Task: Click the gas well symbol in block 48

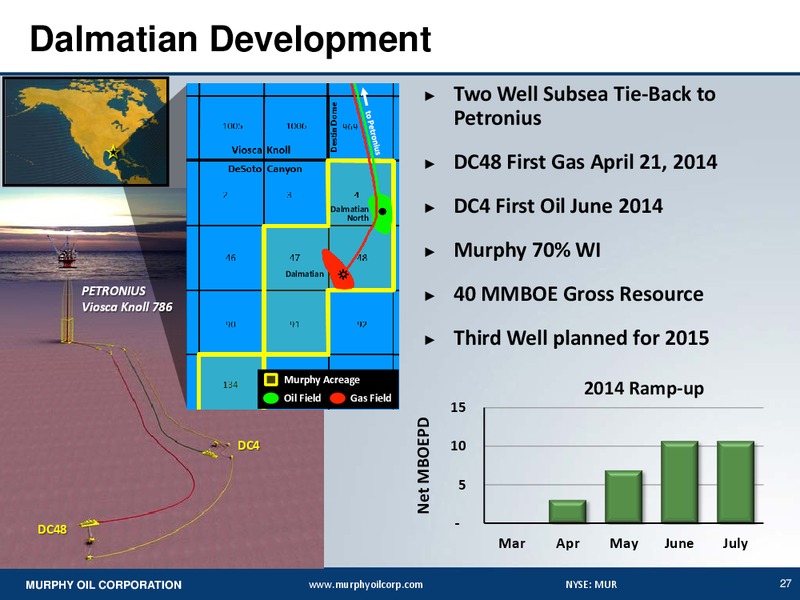Action: (x=343, y=274)
